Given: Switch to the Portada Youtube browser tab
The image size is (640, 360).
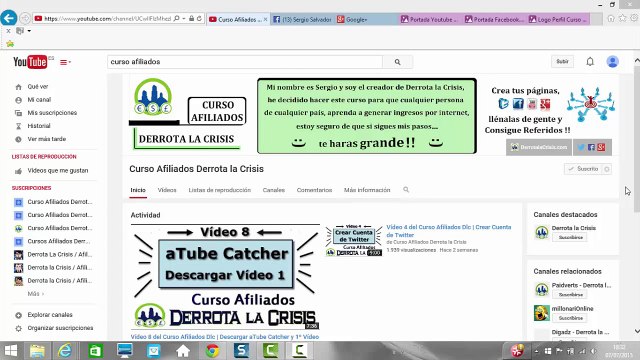Looking at the screenshot, I should [430, 19].
